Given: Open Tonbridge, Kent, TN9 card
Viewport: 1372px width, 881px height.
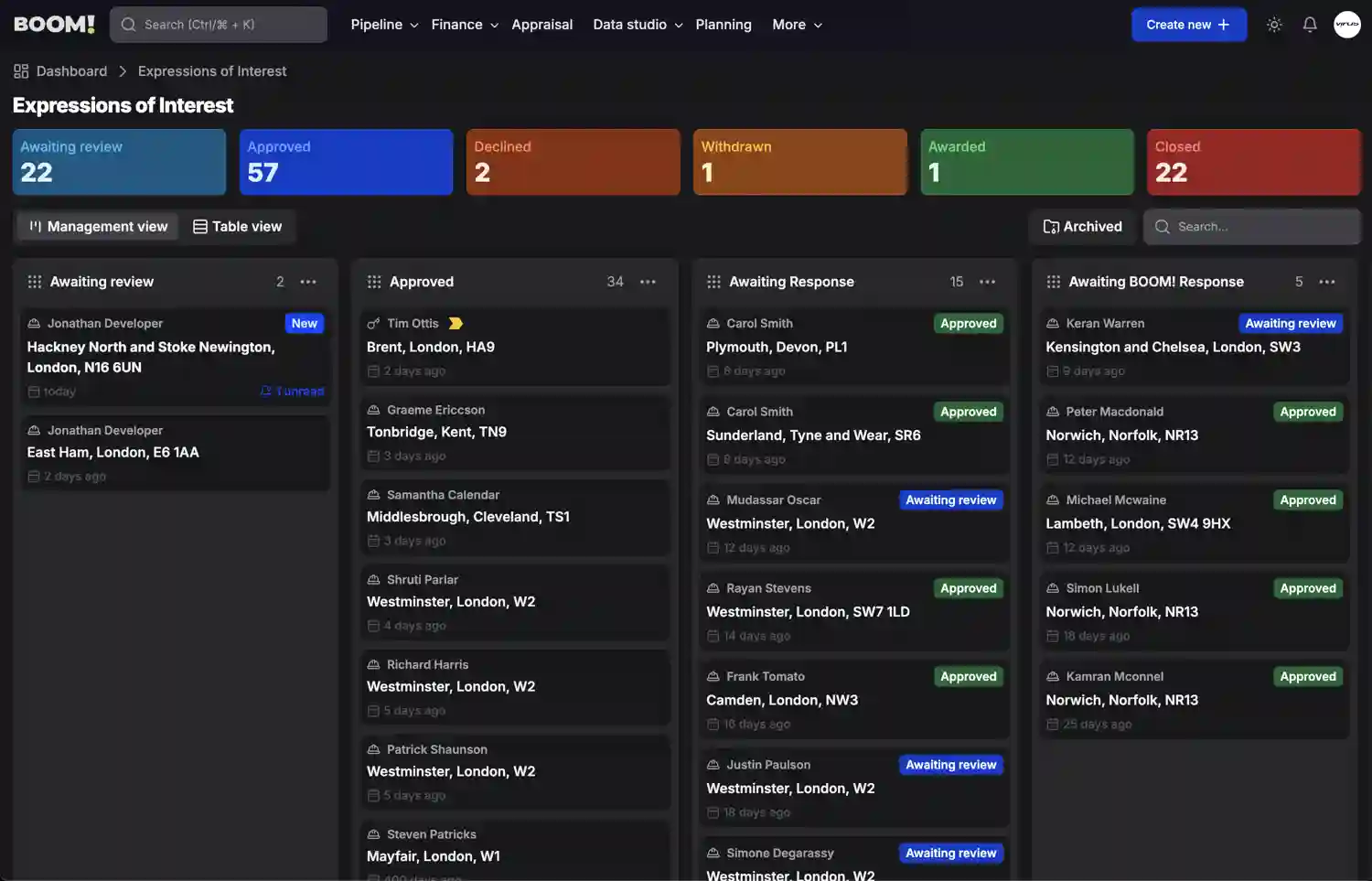Looking at the screenshot, I should 515,432.
